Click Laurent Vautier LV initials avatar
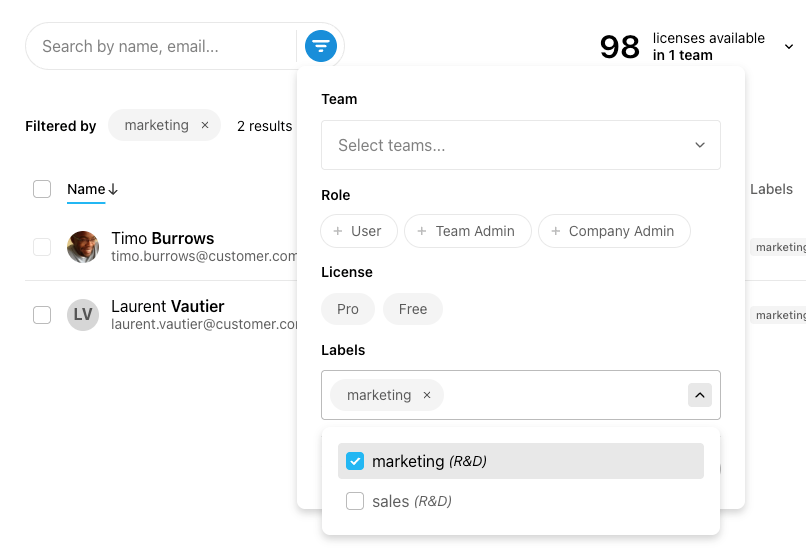Screen dimensions: 806x560 (83, 315)
